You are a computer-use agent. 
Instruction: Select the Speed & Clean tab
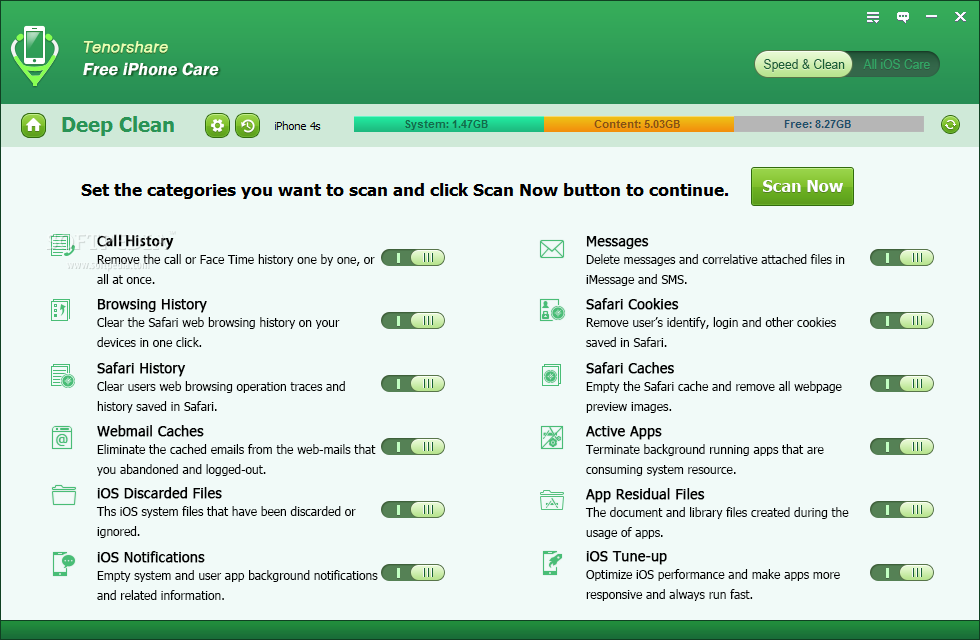tap(804, 64)
